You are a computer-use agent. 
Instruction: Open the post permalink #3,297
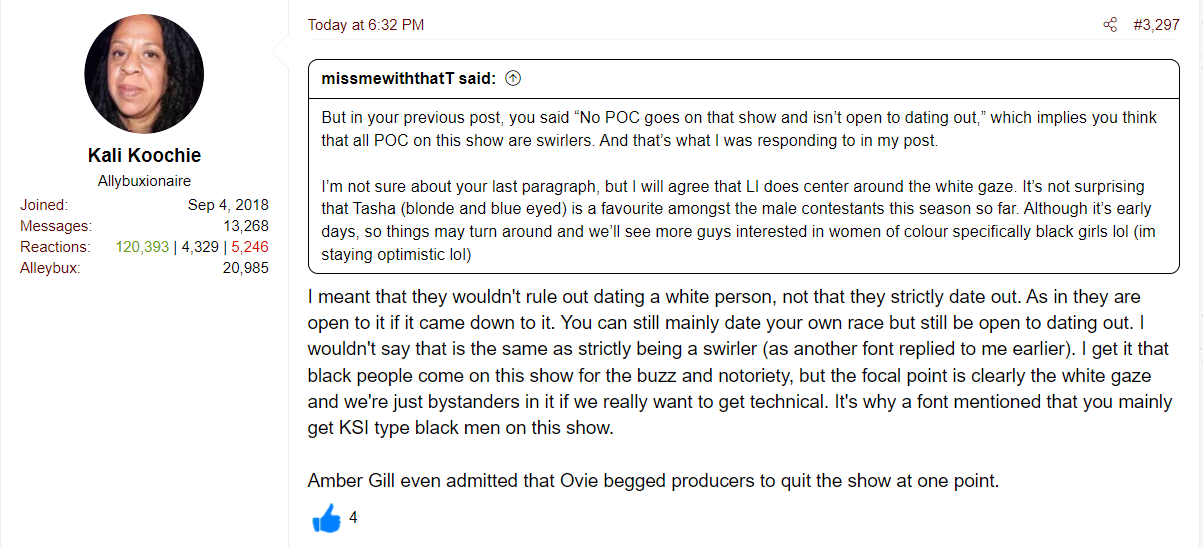pos(1156,25)
